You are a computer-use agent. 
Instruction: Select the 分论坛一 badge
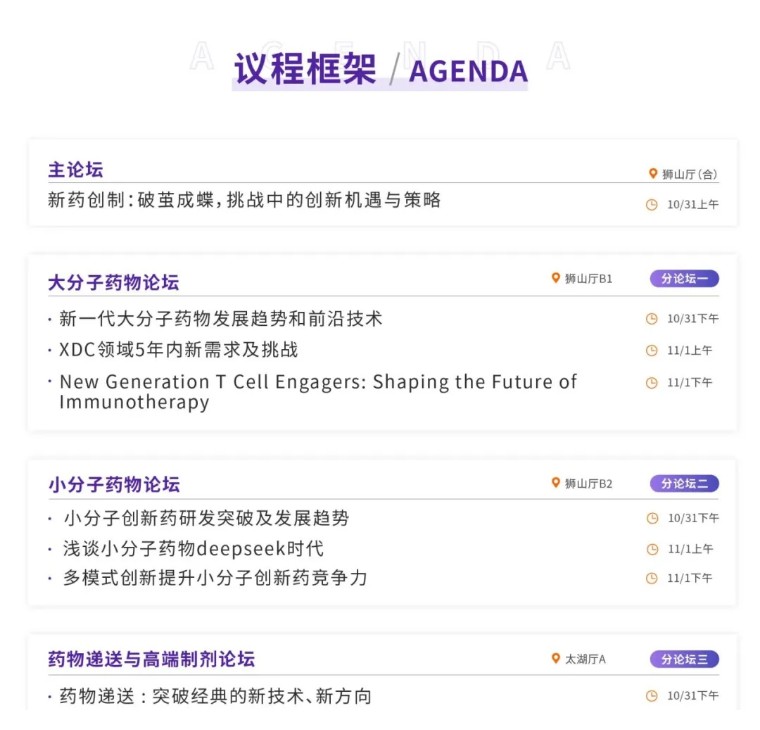point(684,279)
